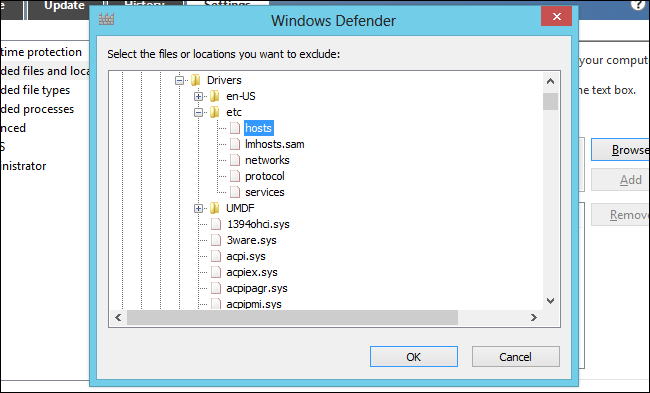This screenshot has height=393, width=650.
Task: Click horizontal scrollbar left arrow
Action: [x=119, y=318]
